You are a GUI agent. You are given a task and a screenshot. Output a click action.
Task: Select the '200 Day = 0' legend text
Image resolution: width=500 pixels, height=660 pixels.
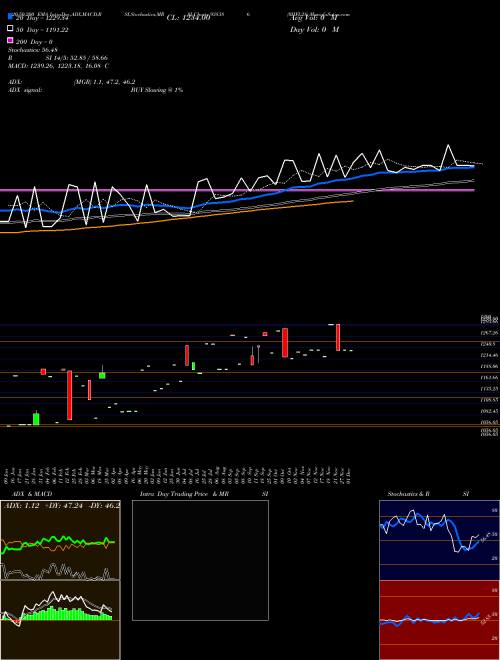click(x=34, y=42)
